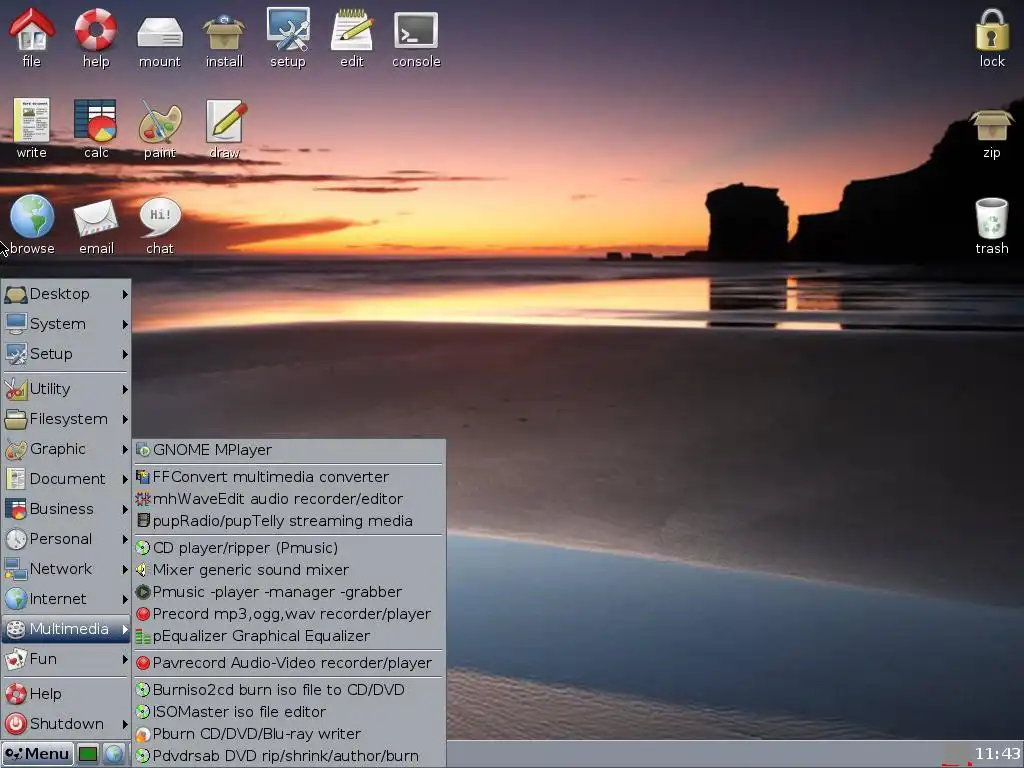Open the Fun menu category
This screenshot has width=1024, height=768.
[x=66, y=660]
